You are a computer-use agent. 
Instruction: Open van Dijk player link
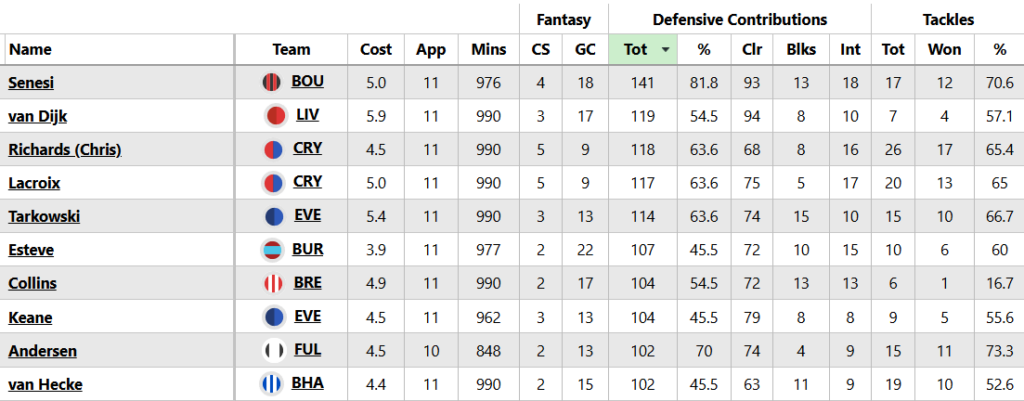[x=36, y=116]
